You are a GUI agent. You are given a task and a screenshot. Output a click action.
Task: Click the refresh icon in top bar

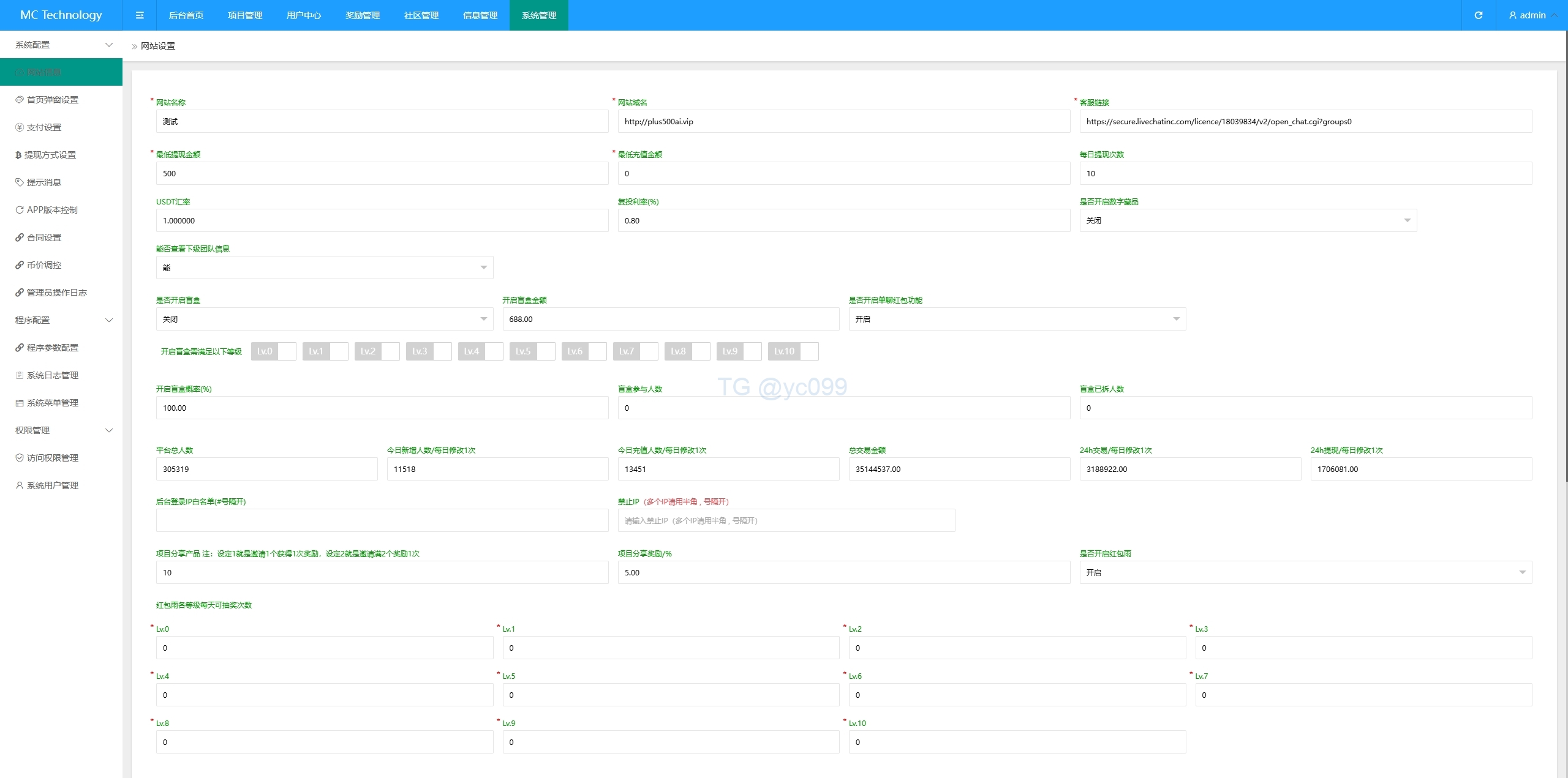point(1478,15)
